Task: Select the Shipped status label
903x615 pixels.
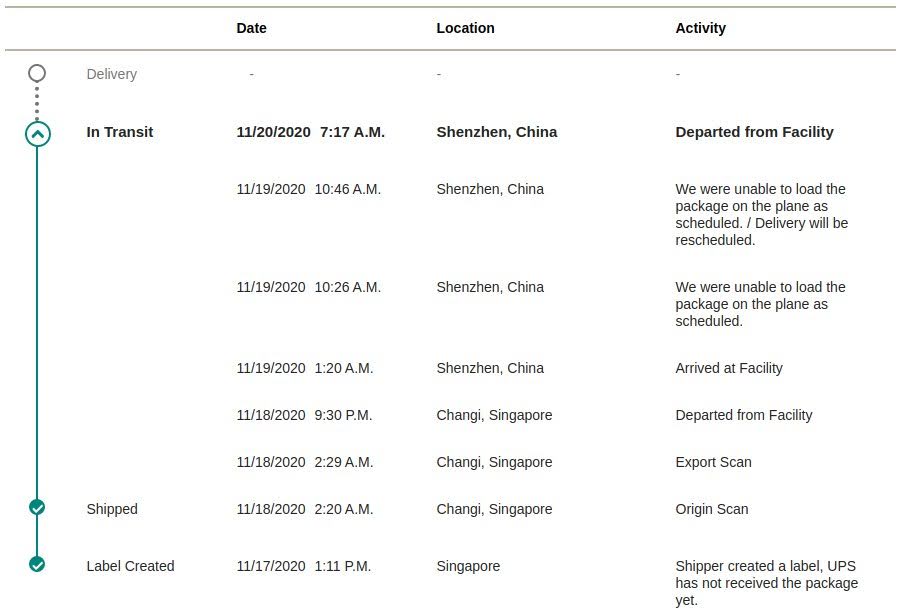Action: click(x=112, y=509)
